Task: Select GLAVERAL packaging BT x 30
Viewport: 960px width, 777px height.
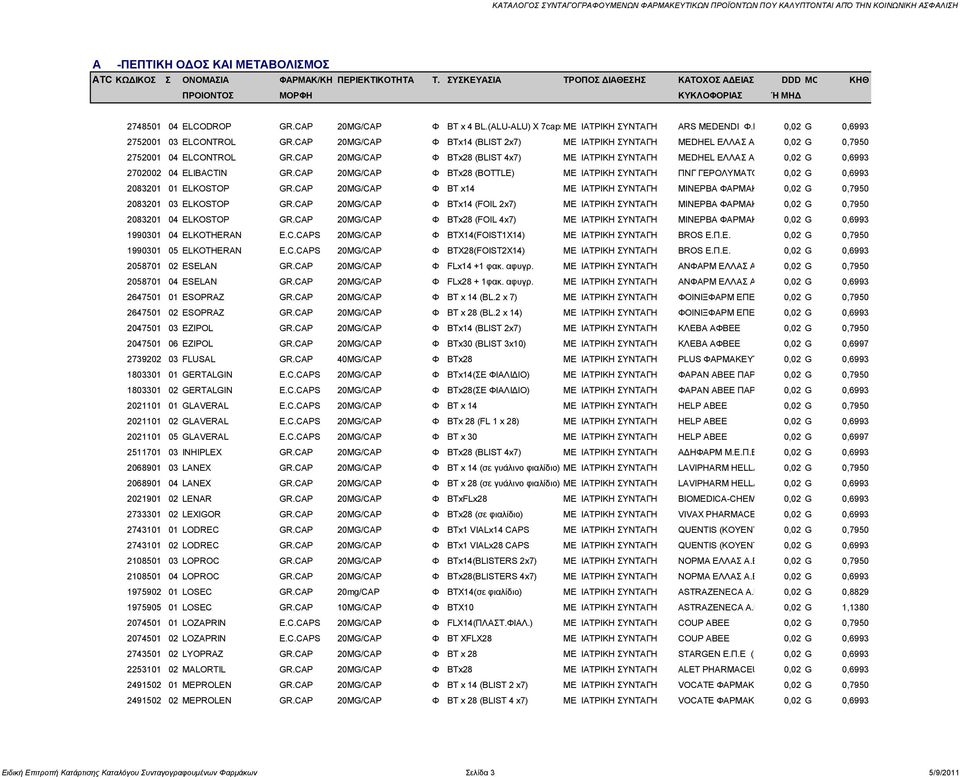Action: 462,437
